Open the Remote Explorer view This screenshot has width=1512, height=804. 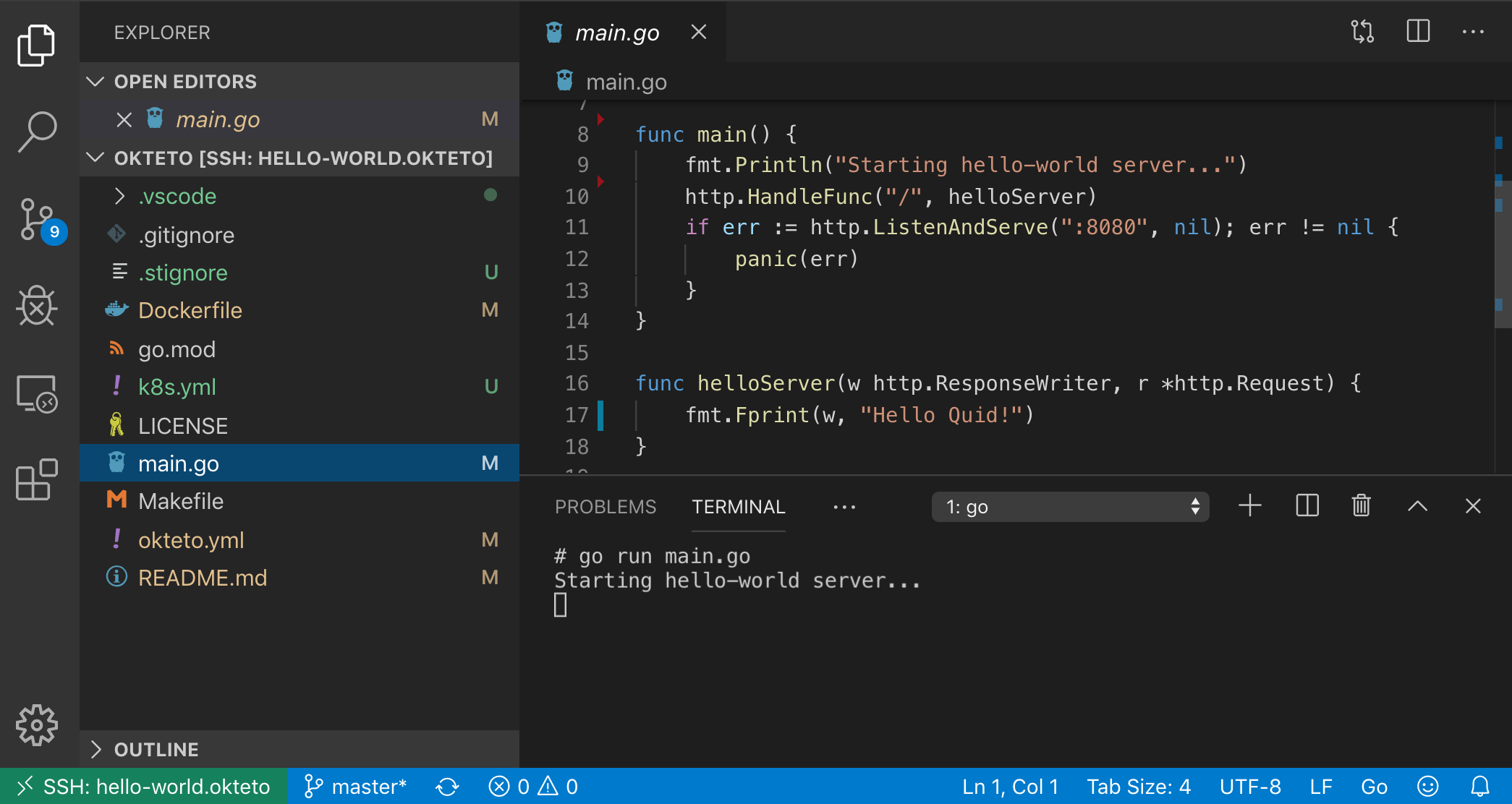click(37, 394)
